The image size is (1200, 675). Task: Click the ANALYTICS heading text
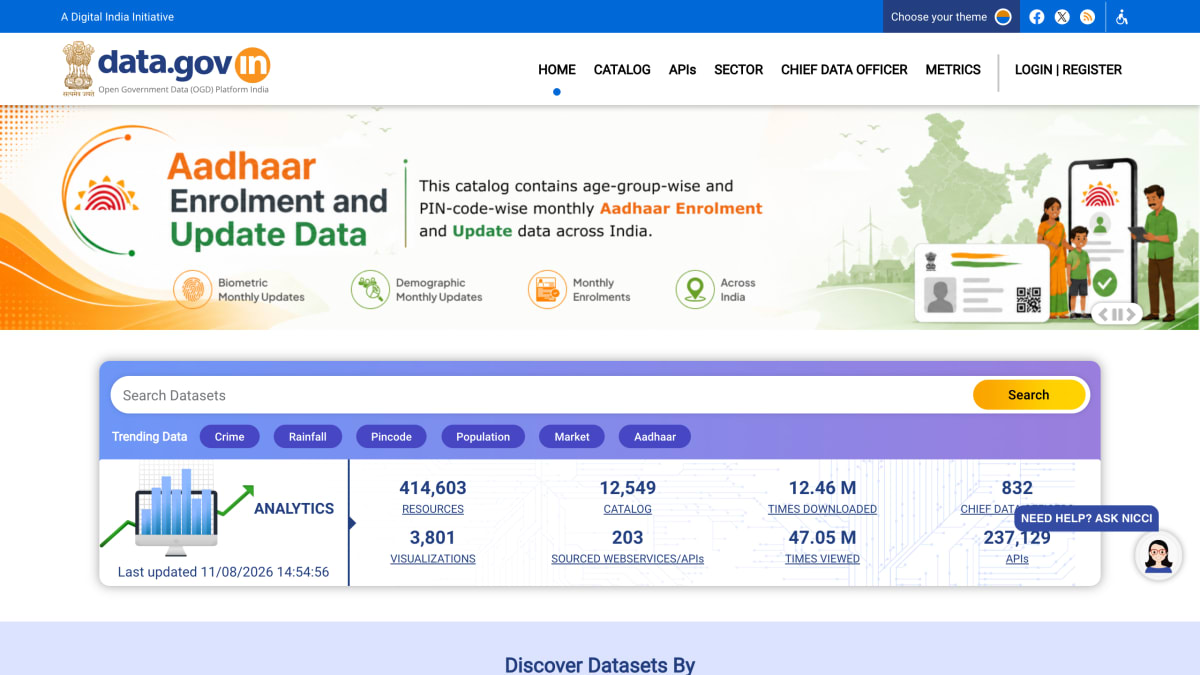coord(294,508)
